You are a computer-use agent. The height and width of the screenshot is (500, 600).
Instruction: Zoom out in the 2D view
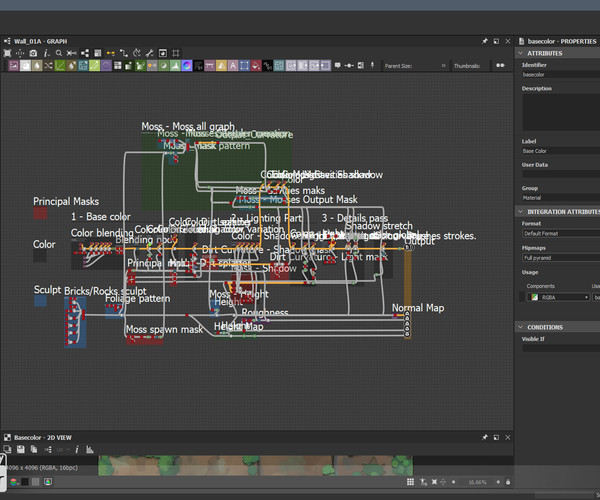pos(453,482)
